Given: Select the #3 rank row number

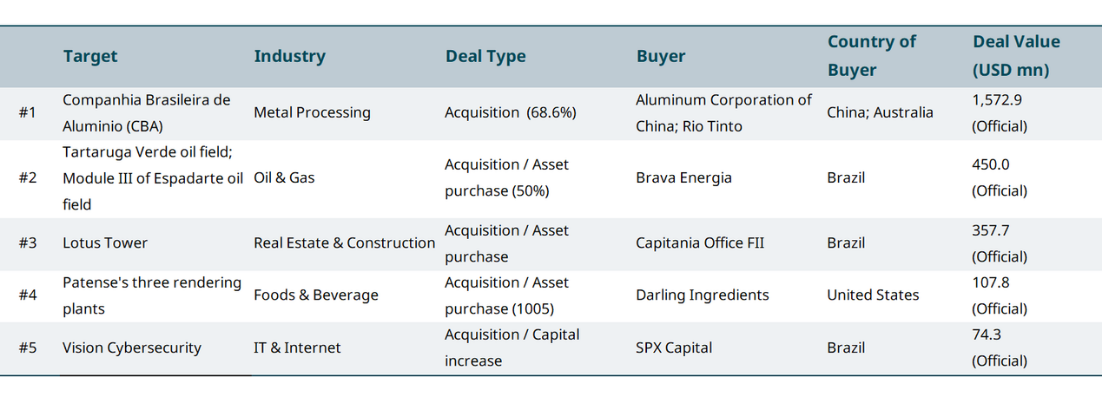Looking at the screenshot, I should 27,243.
